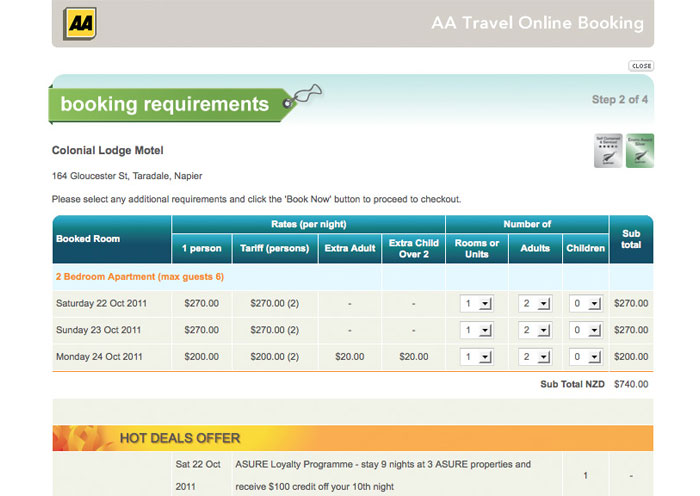Click the 'AA Travel Online Booking' header title

pyautogui.click(x=538, y=23)
